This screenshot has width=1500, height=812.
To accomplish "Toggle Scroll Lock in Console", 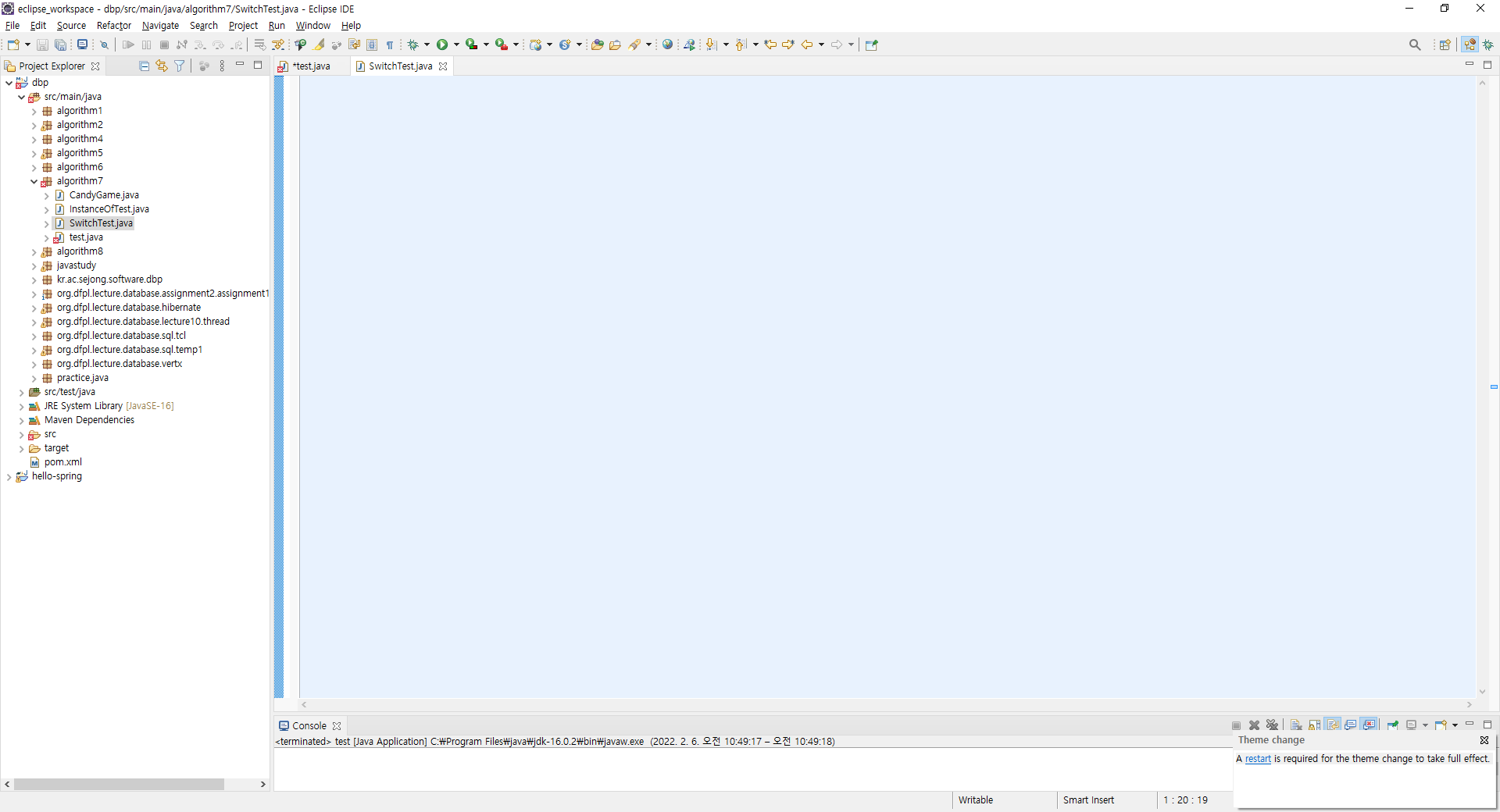I will point(1314,725).
